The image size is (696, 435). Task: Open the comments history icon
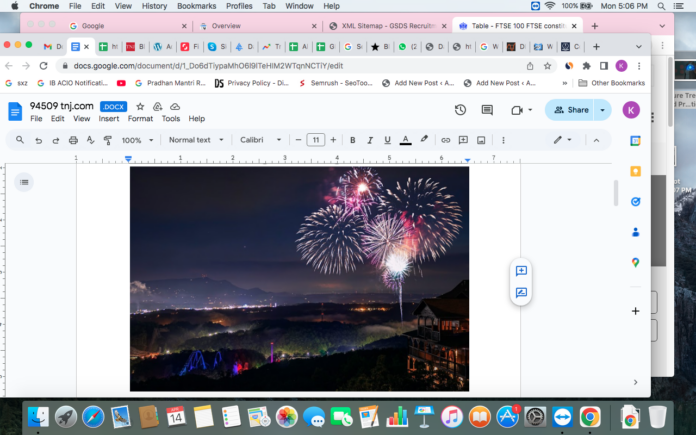(x=487, y=110)
